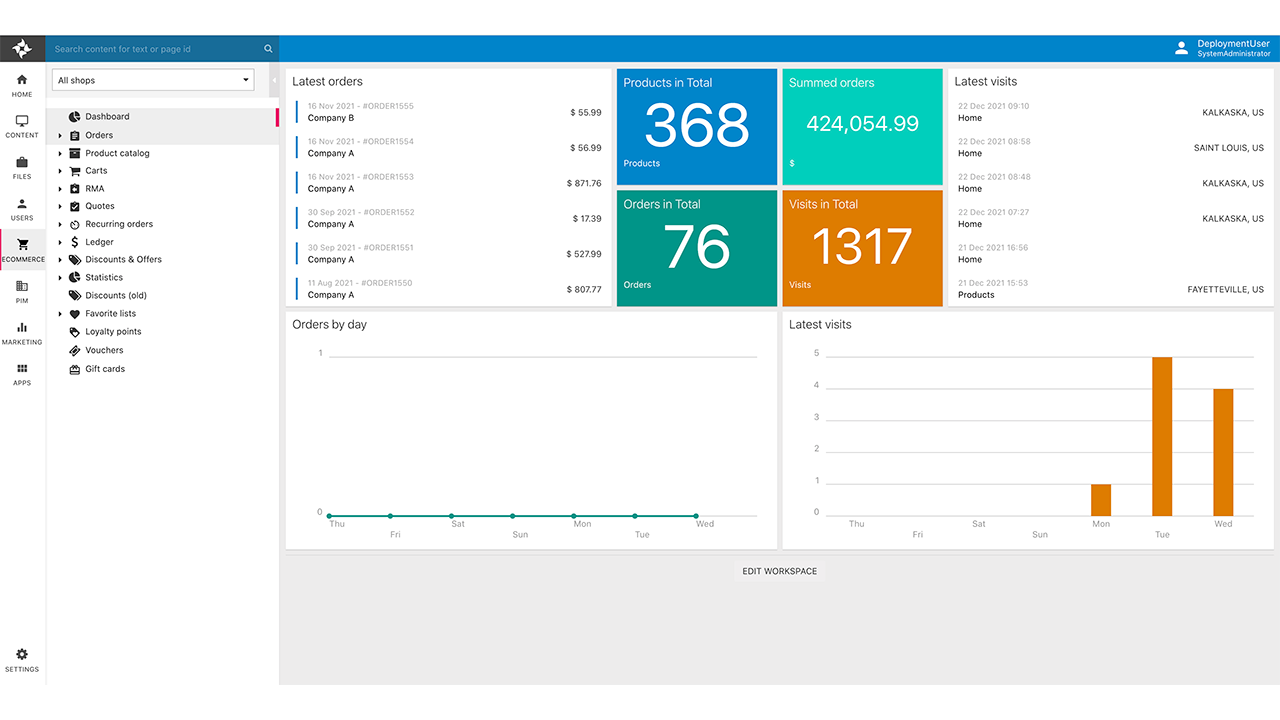Click the Ledger dollar icon
The height and width of the screenshot is (720, 1280).
74,241
